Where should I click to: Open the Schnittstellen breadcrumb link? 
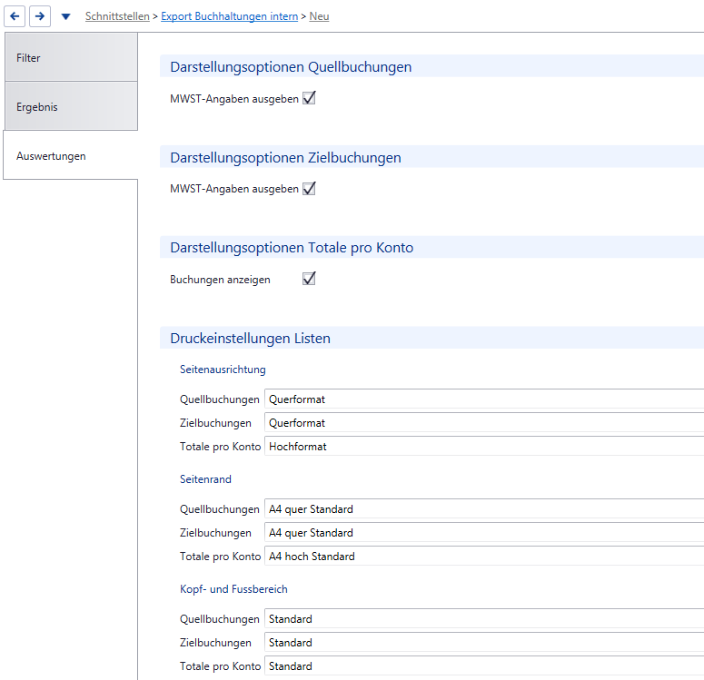(117, 16)
